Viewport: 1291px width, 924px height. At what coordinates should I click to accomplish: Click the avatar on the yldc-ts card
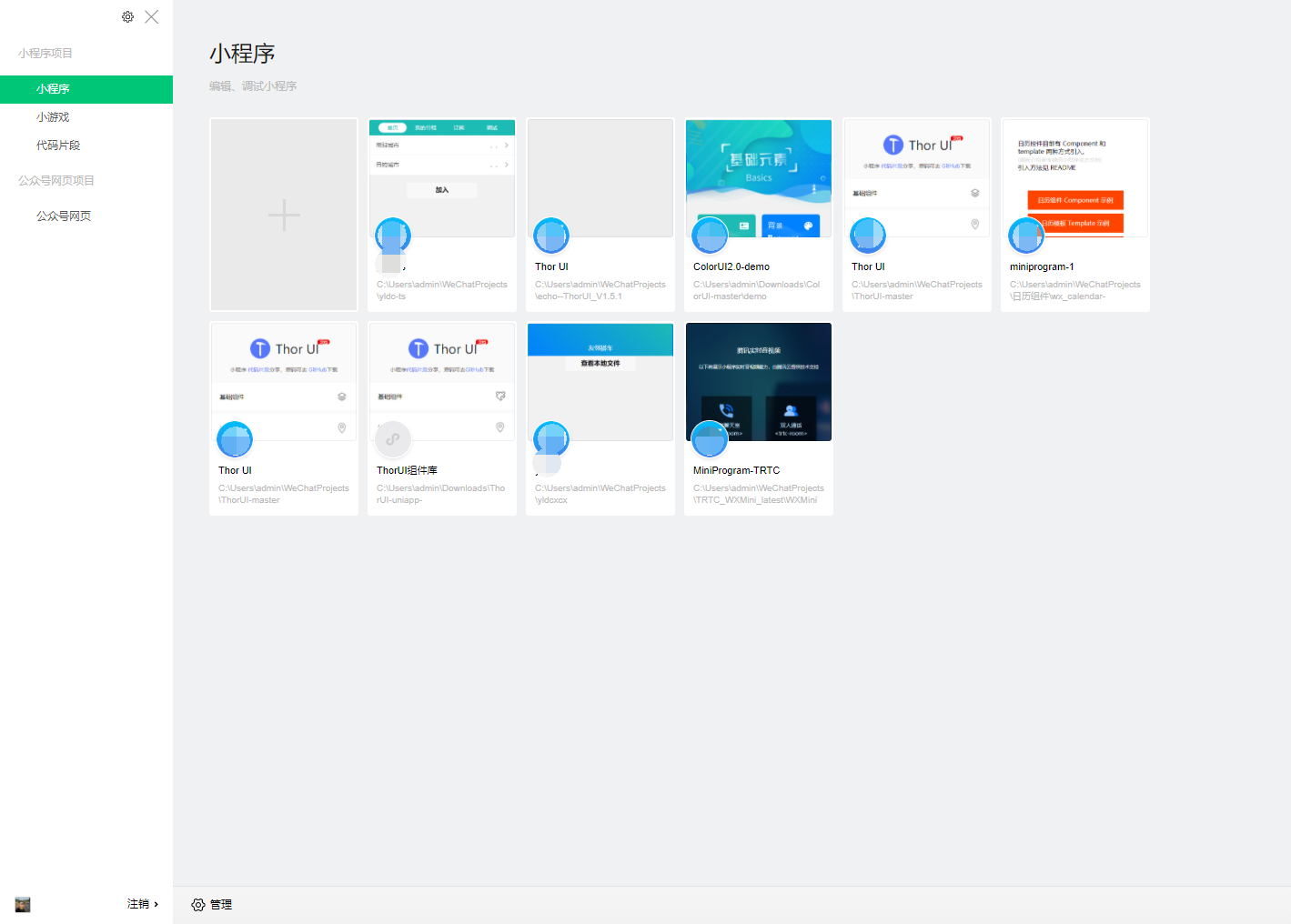[x=393, y=236]
